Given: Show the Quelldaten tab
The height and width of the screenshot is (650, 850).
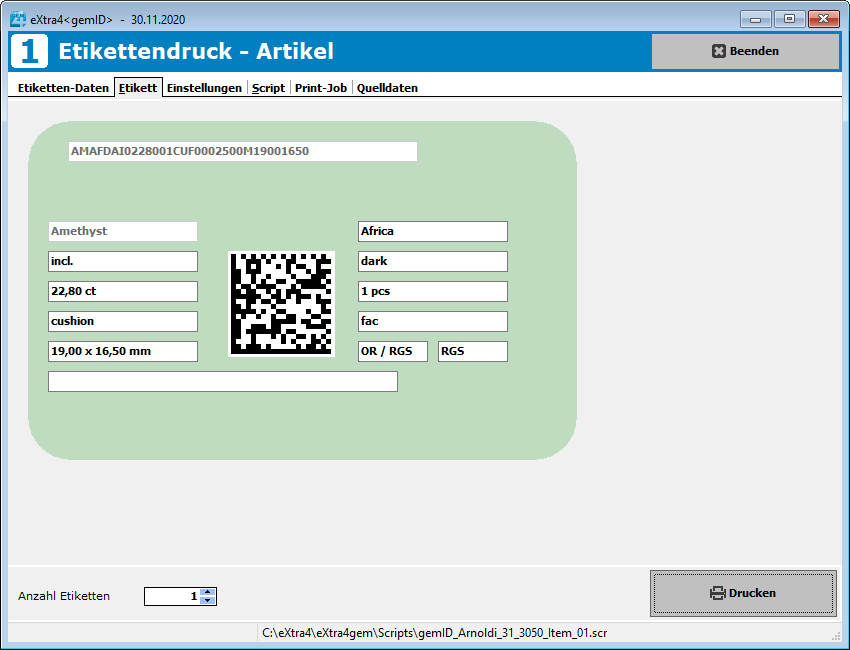Looking at the screenshot, I should coord(387,88).
